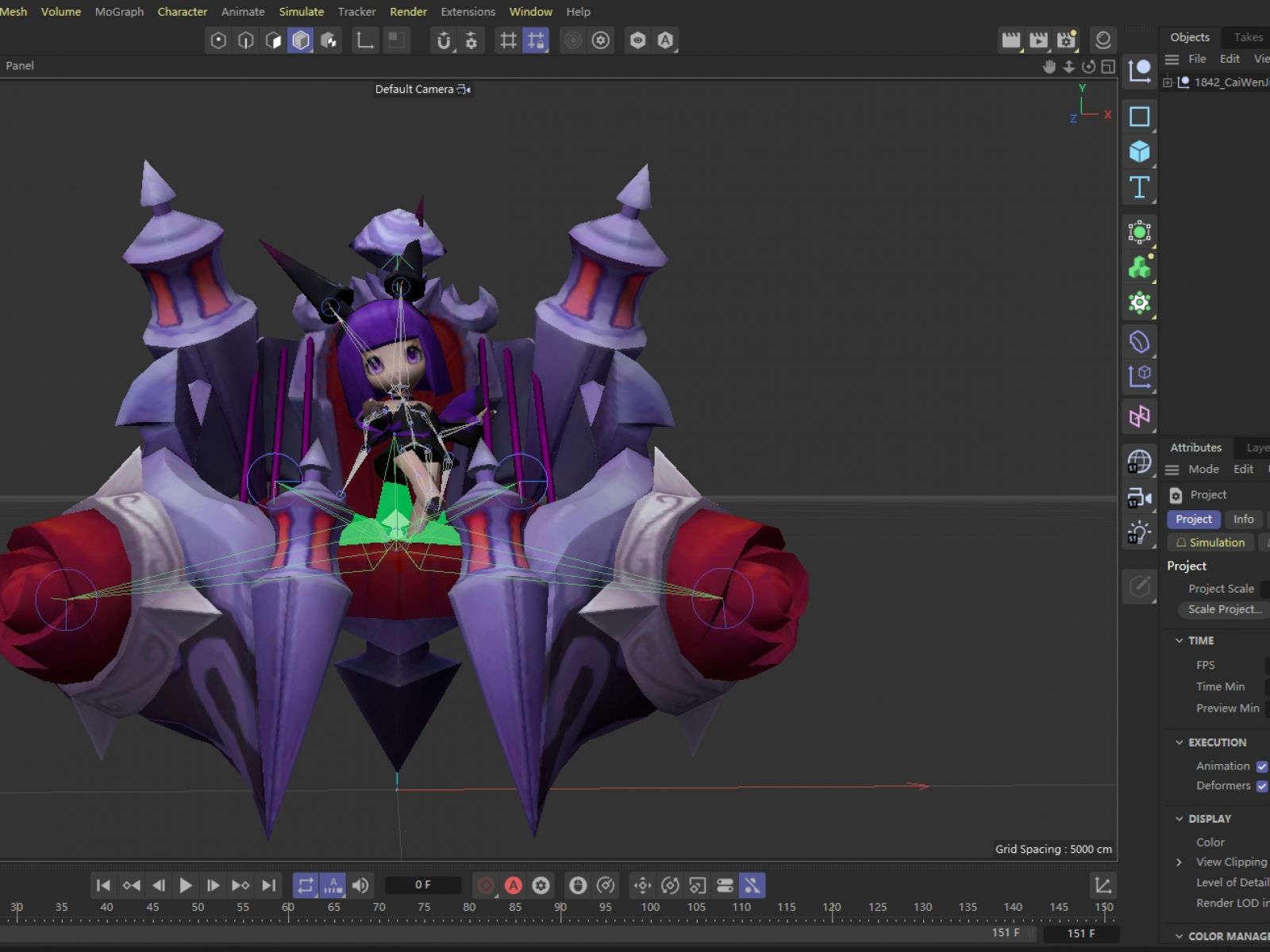Open the Render menu

click(x=408, y=12)
